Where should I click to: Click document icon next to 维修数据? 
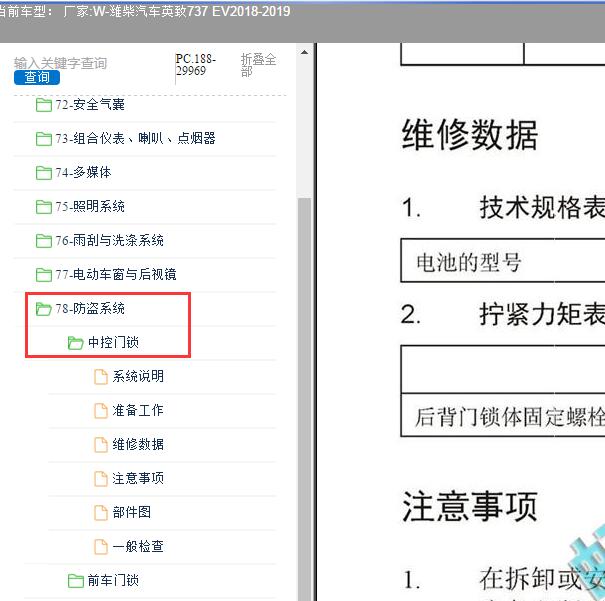tap(101, 444)
